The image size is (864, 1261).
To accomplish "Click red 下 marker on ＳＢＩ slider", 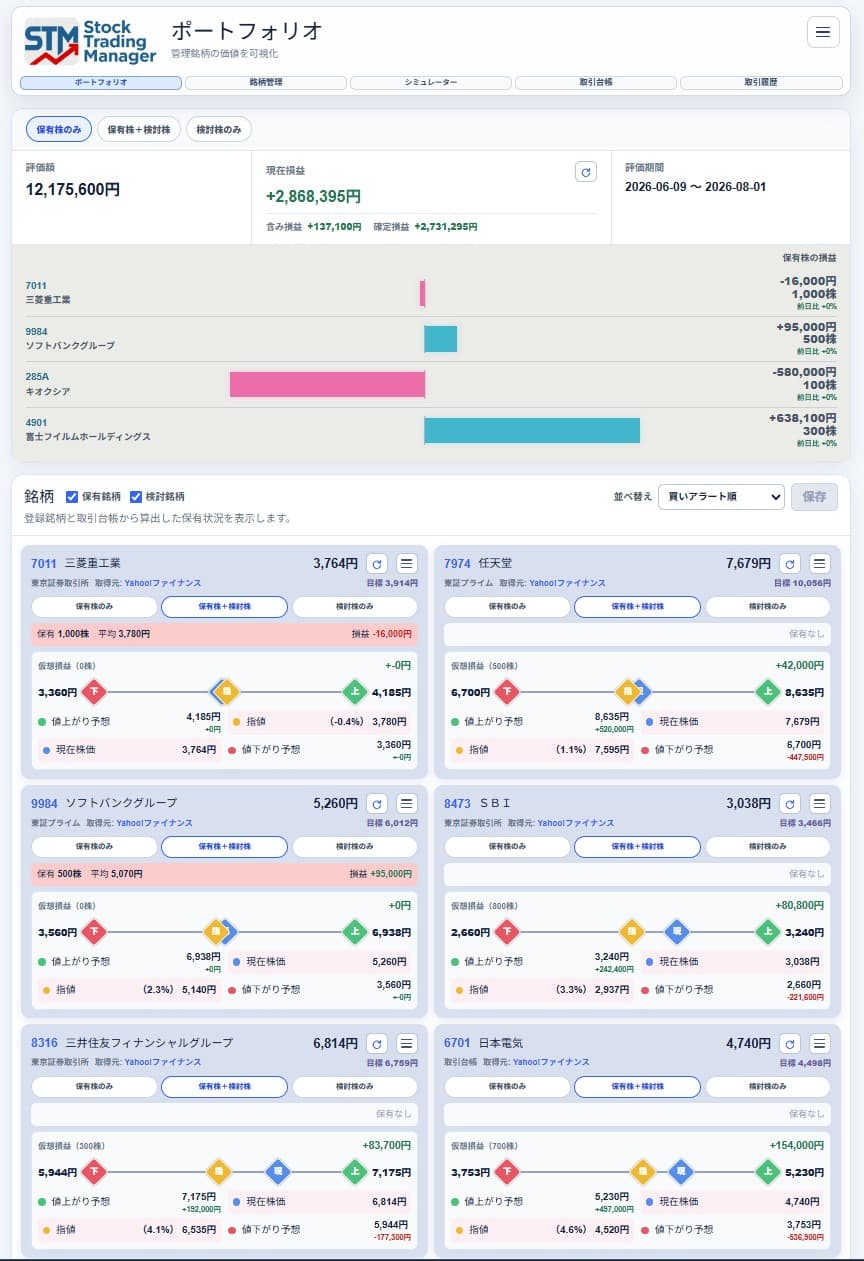I will [x=507, y=932].
